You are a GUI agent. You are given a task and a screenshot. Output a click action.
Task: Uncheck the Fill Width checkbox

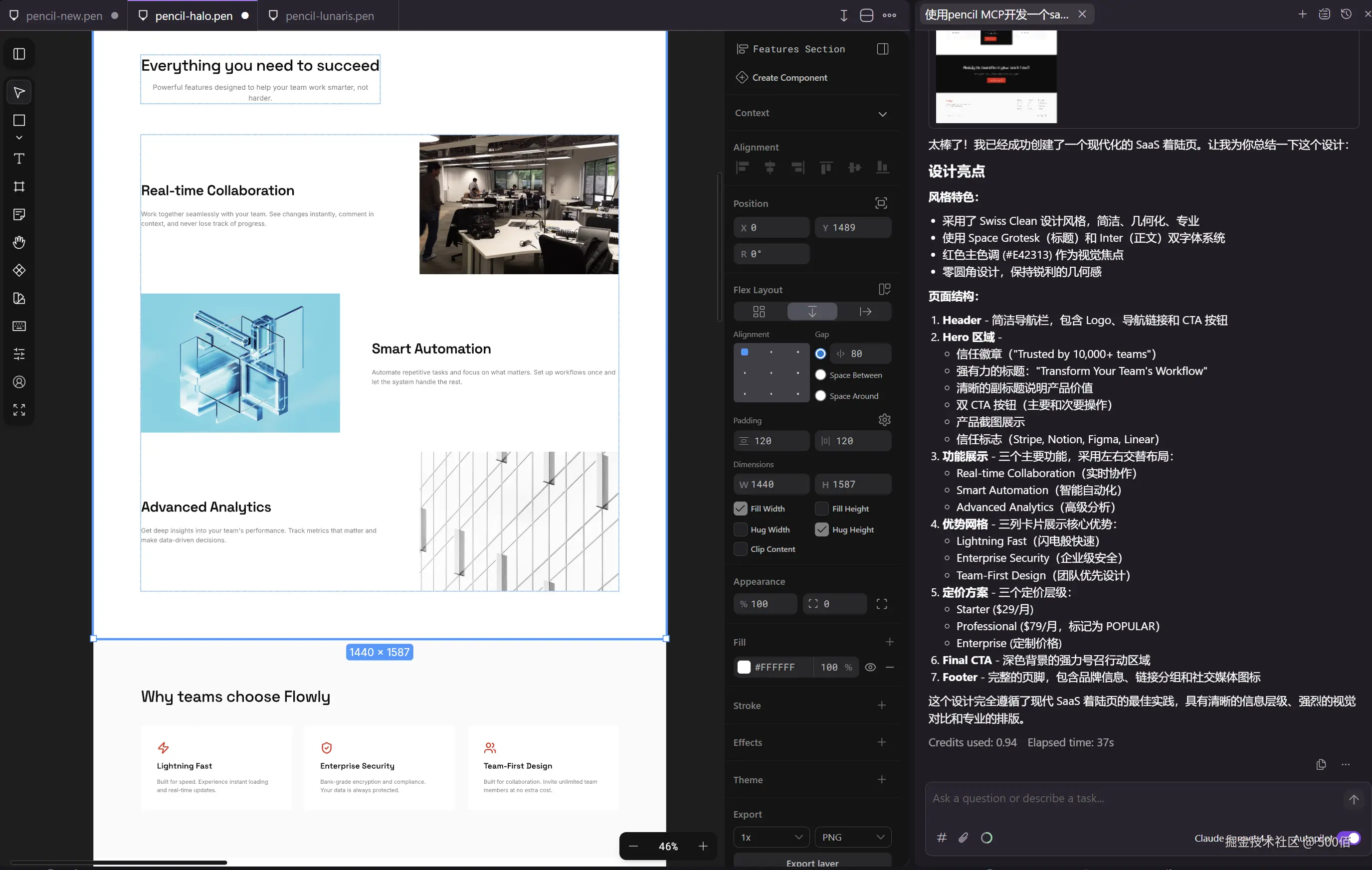point(740,508)
